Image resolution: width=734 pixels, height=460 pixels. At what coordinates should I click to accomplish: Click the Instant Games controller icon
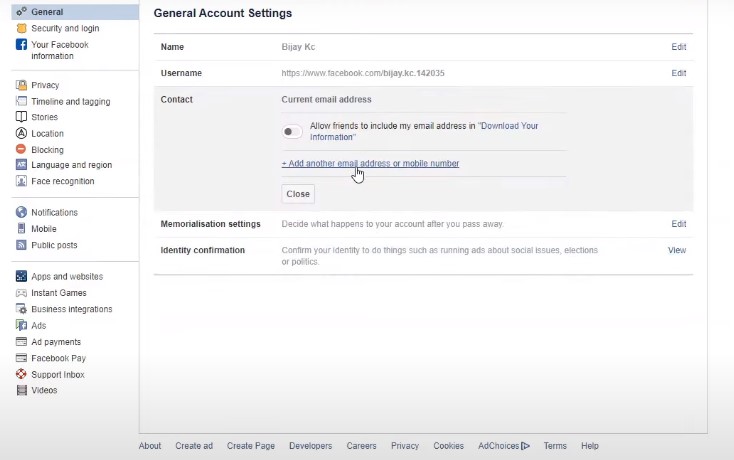22,293
